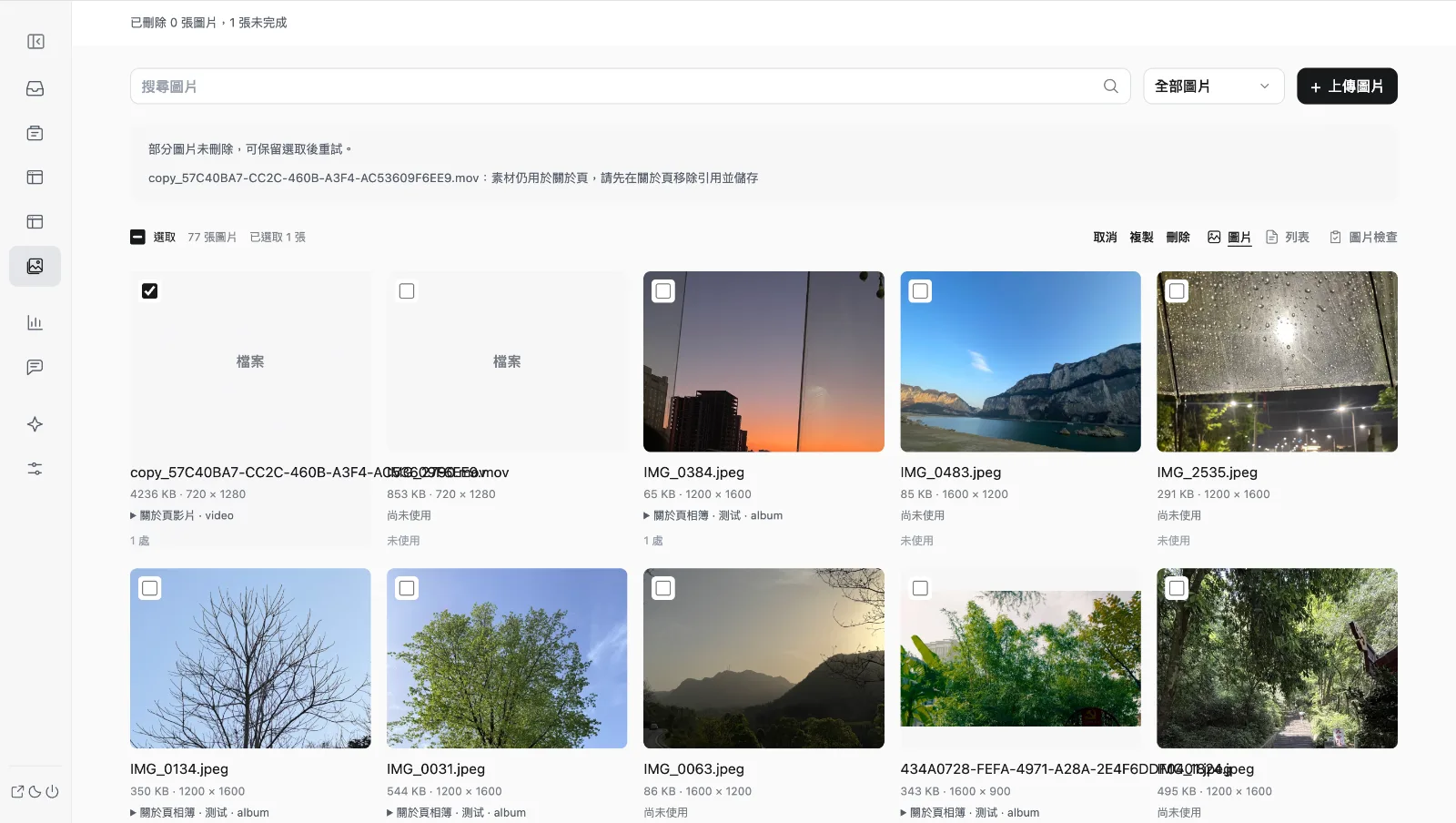
Task: Open the 全部圖片 filter dropdown
Action: 1213,86
